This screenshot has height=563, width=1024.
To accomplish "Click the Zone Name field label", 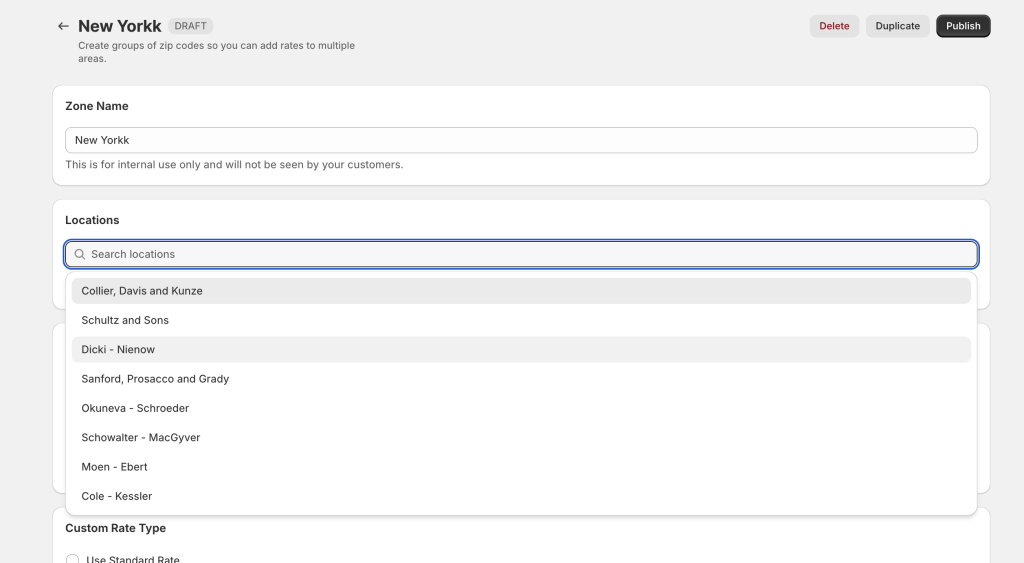I will [x=97, y=106].
